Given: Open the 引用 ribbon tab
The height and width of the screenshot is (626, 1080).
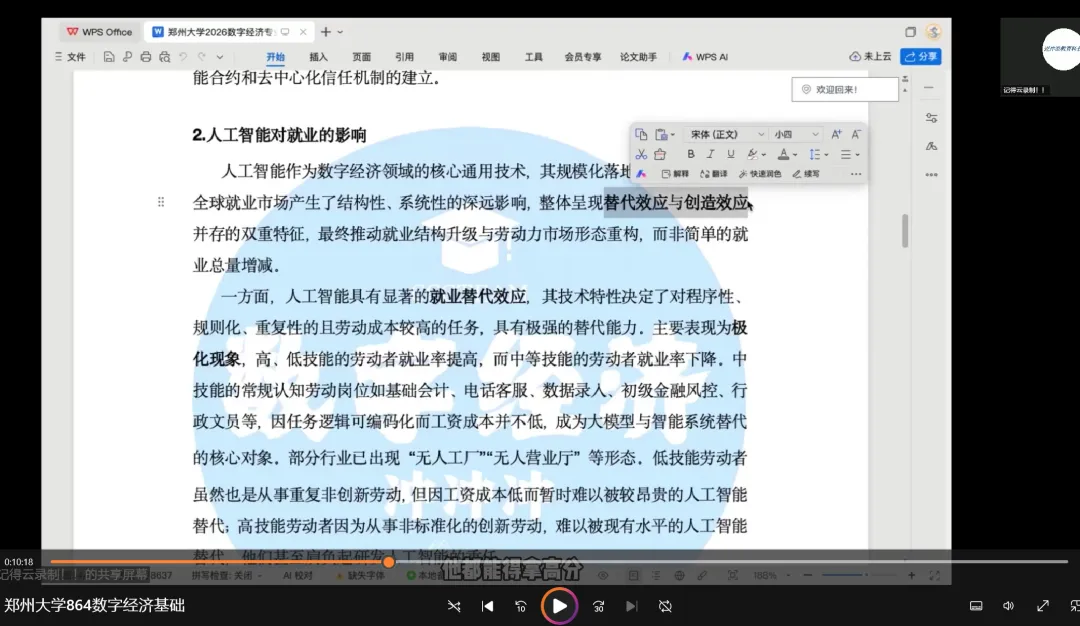Looking at the screenshot, I should [404, 56].
